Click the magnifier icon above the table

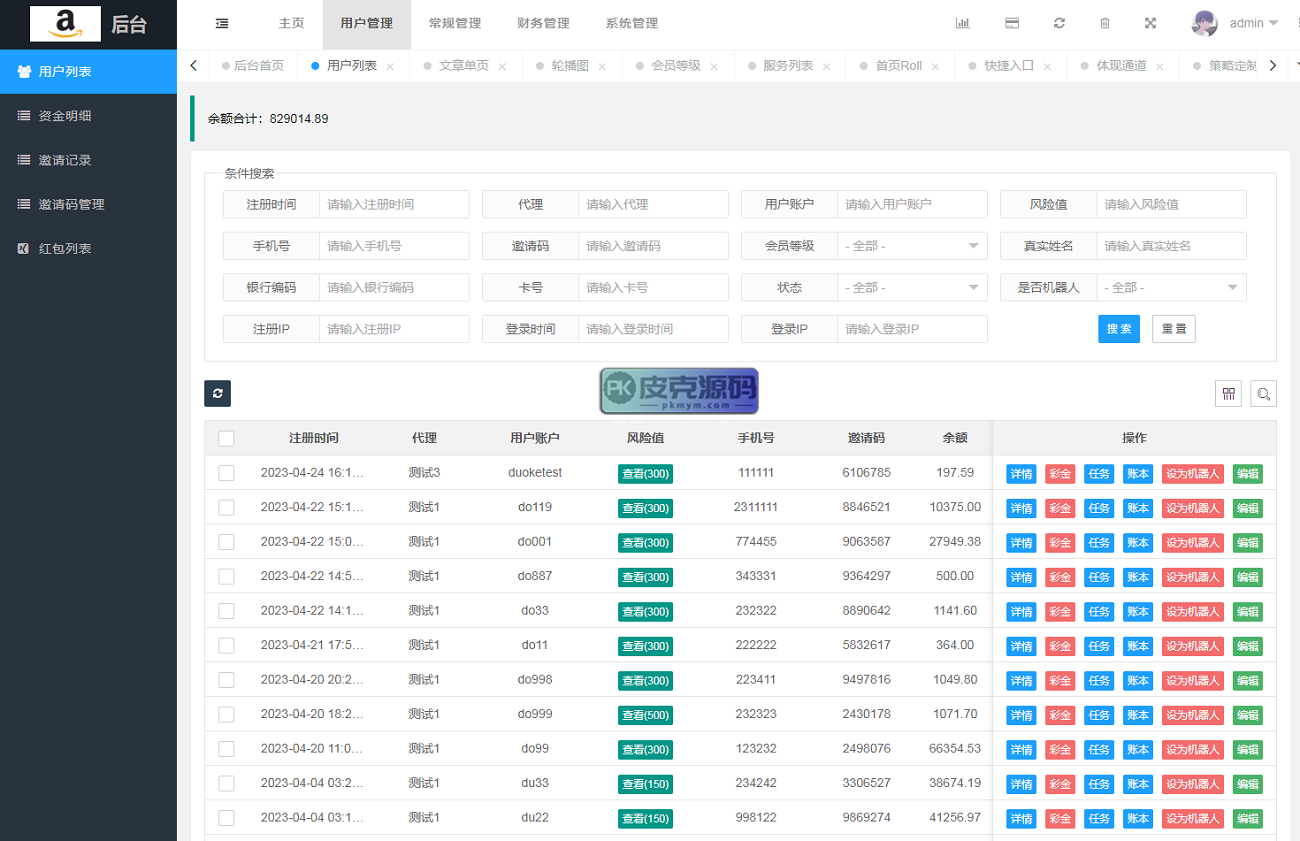(x=1263, y=393)
